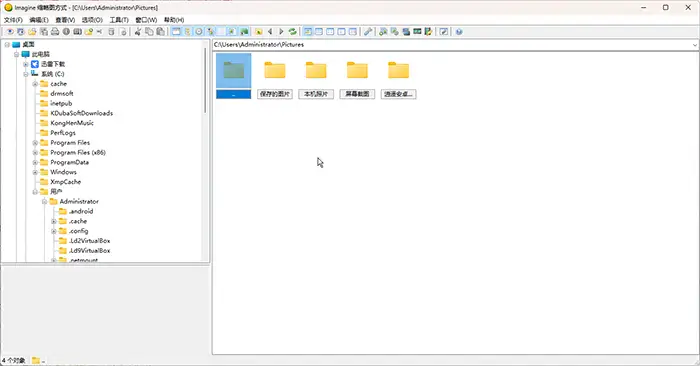Open the address path dropdown arrow
The width and height of the screenshot is (700, 366).
[695, 45]
